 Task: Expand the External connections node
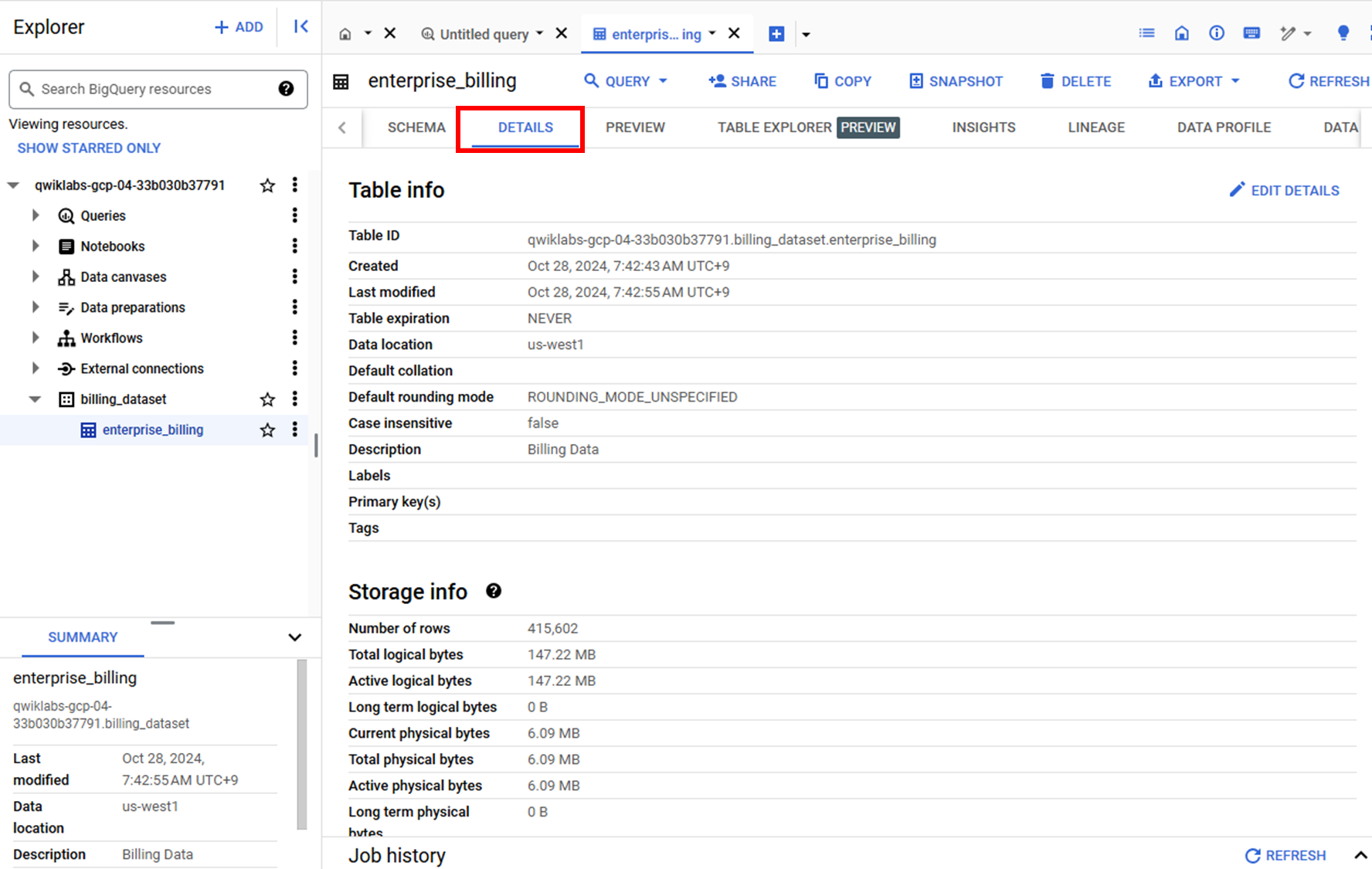[36, 368]
